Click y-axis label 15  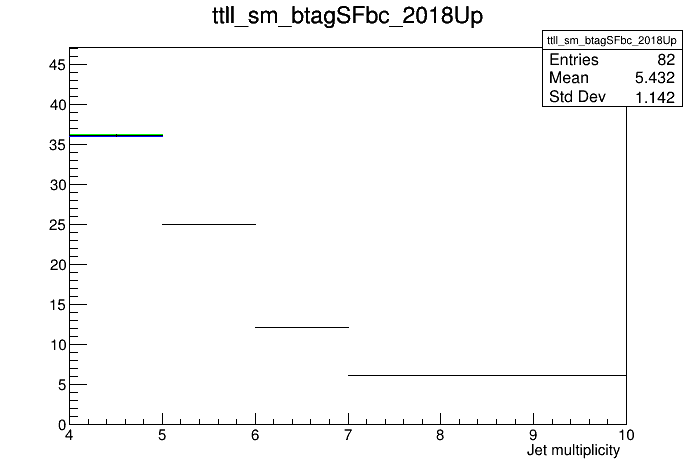coord(57,305)
